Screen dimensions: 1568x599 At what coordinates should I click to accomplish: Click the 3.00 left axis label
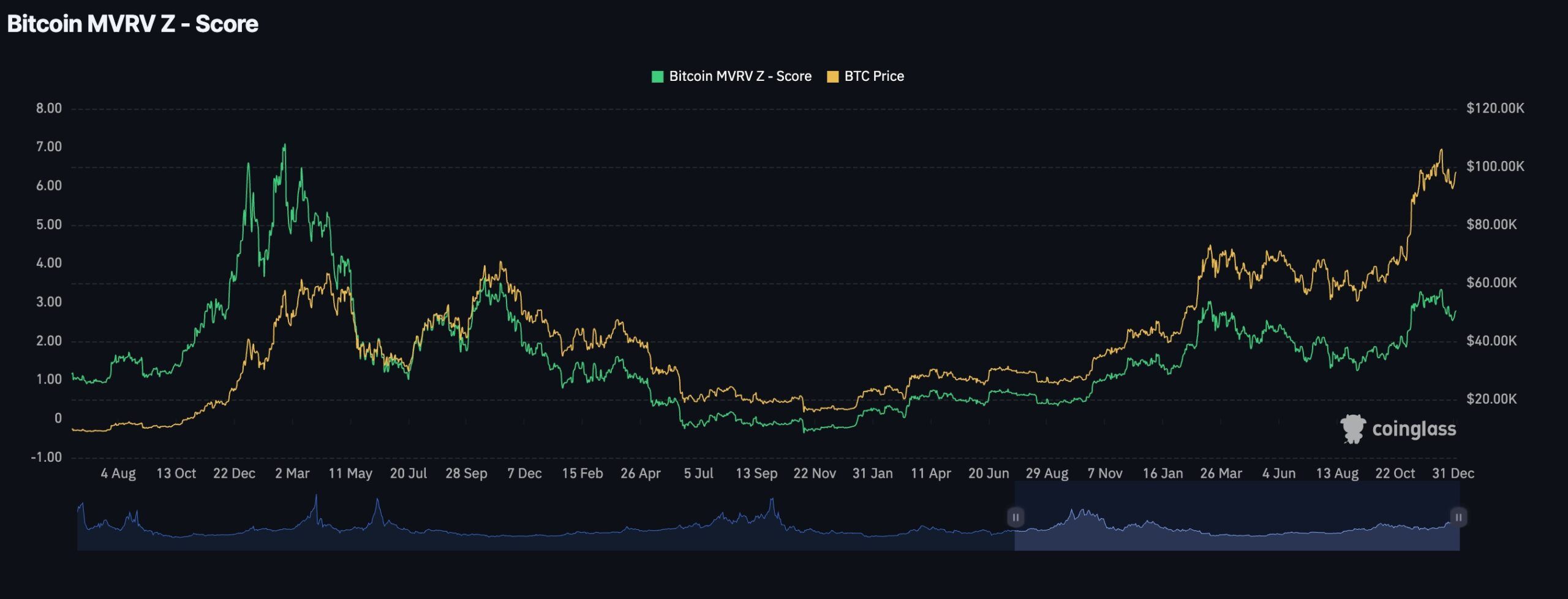49,302
